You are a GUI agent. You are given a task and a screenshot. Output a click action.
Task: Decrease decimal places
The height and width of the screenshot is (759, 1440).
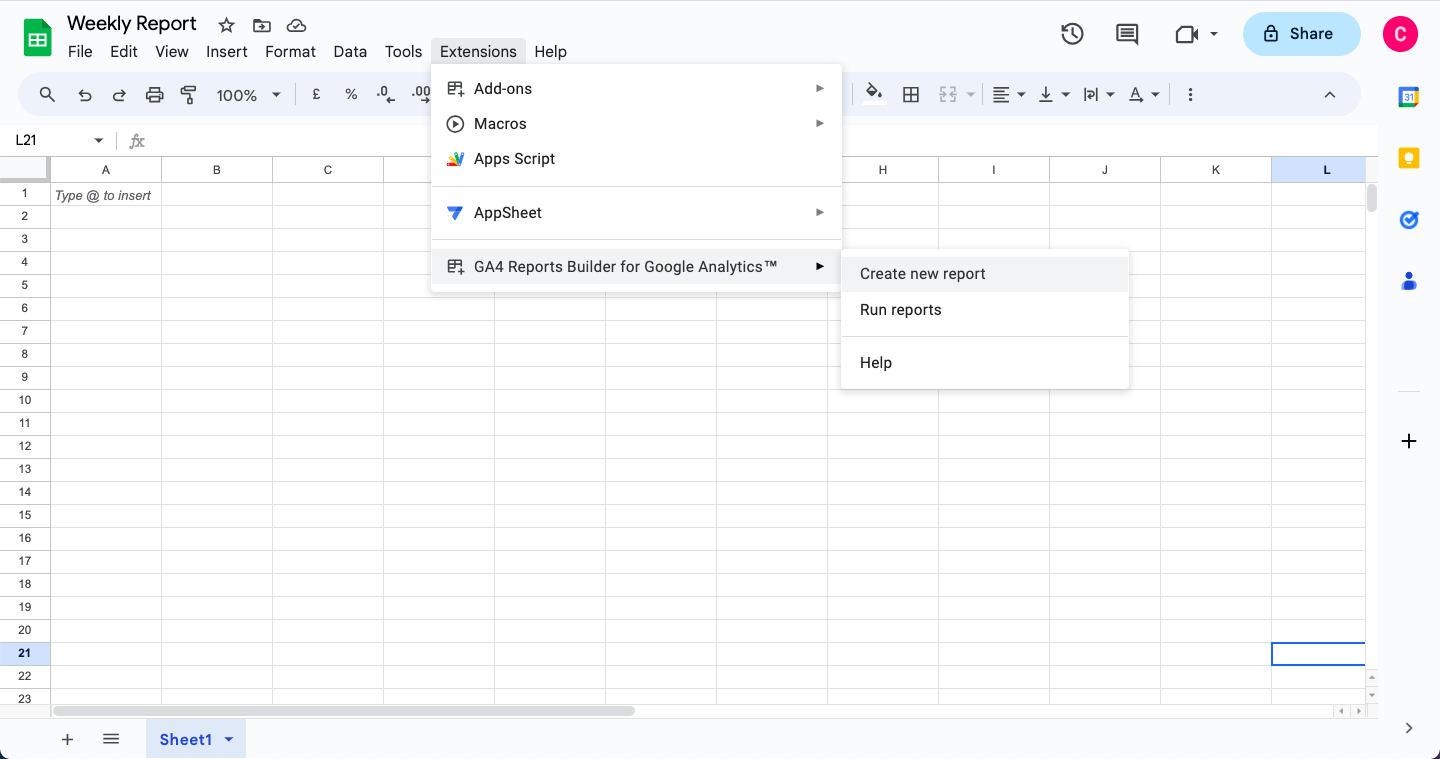[x=385, y=94]
